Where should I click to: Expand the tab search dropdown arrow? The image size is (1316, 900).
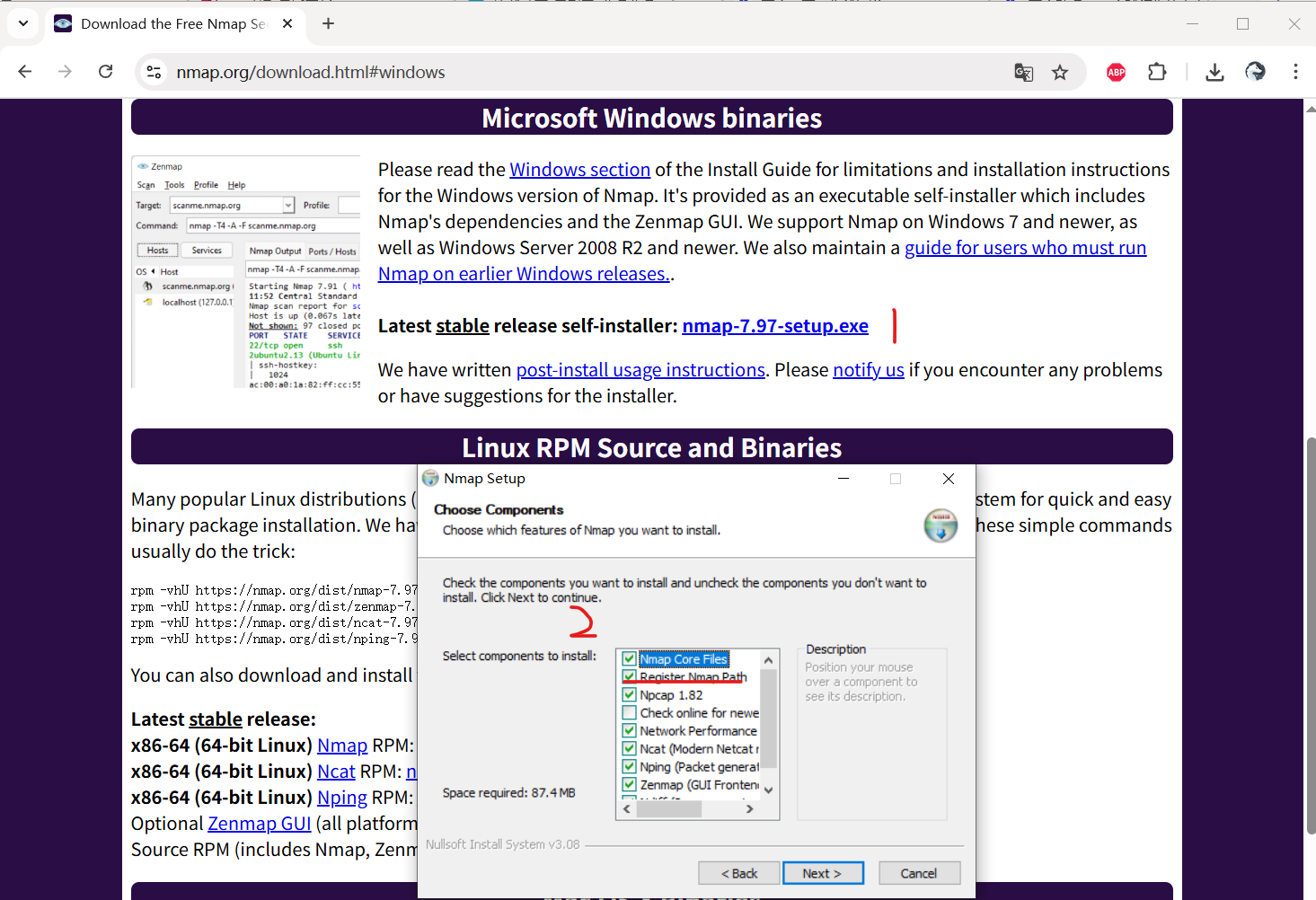[x=23, y=23]
